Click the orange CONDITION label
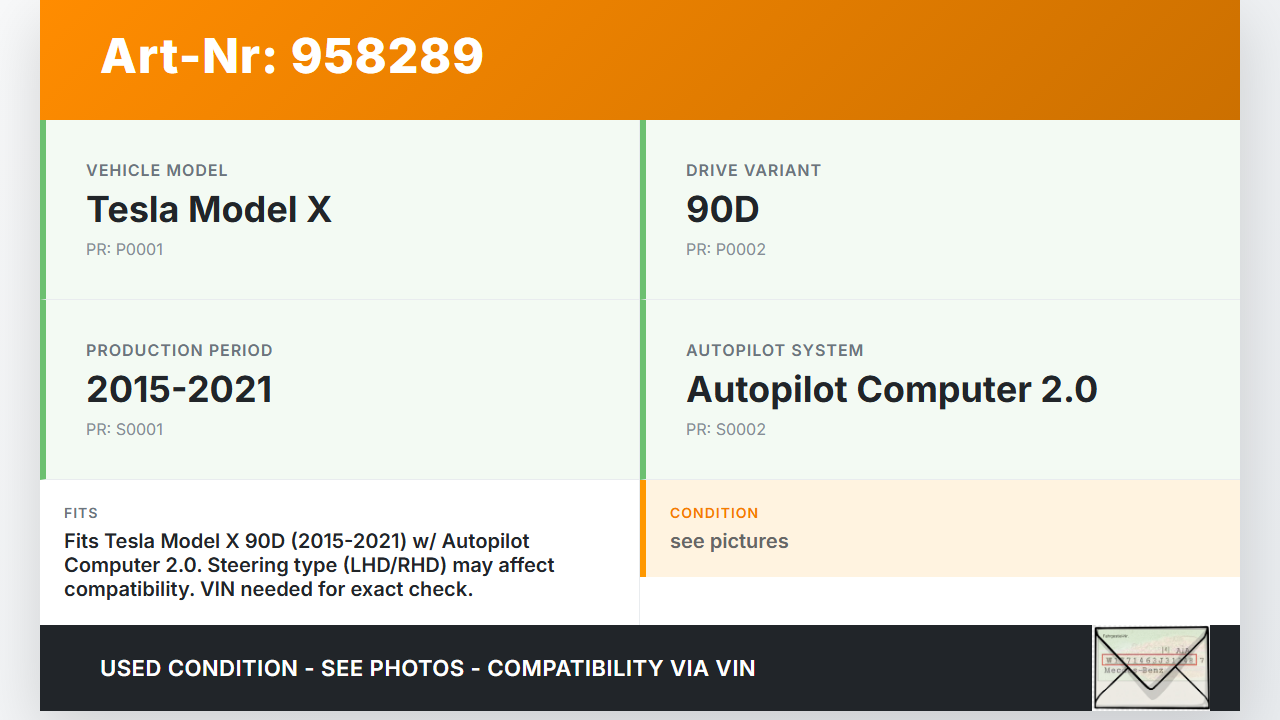Viewport: 1280px width, 720px height. pyautogui.click(x=714, y=513)
